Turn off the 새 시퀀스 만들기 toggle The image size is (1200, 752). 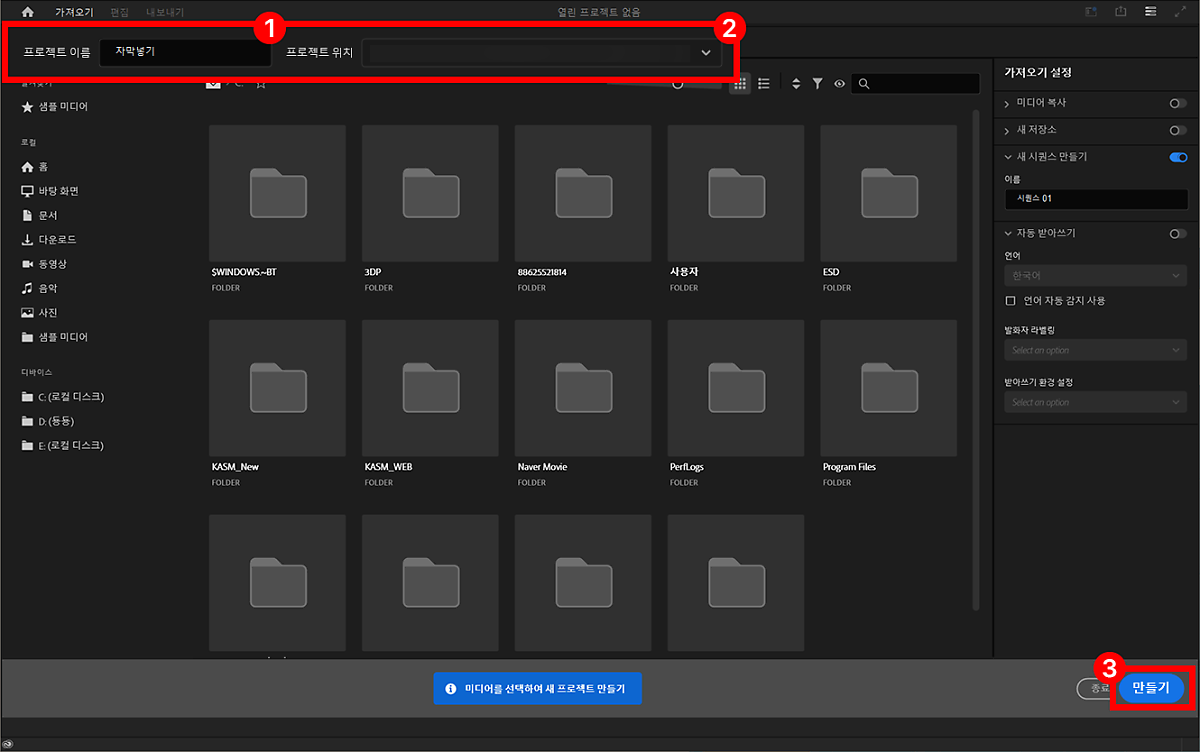pos(1178,157)
